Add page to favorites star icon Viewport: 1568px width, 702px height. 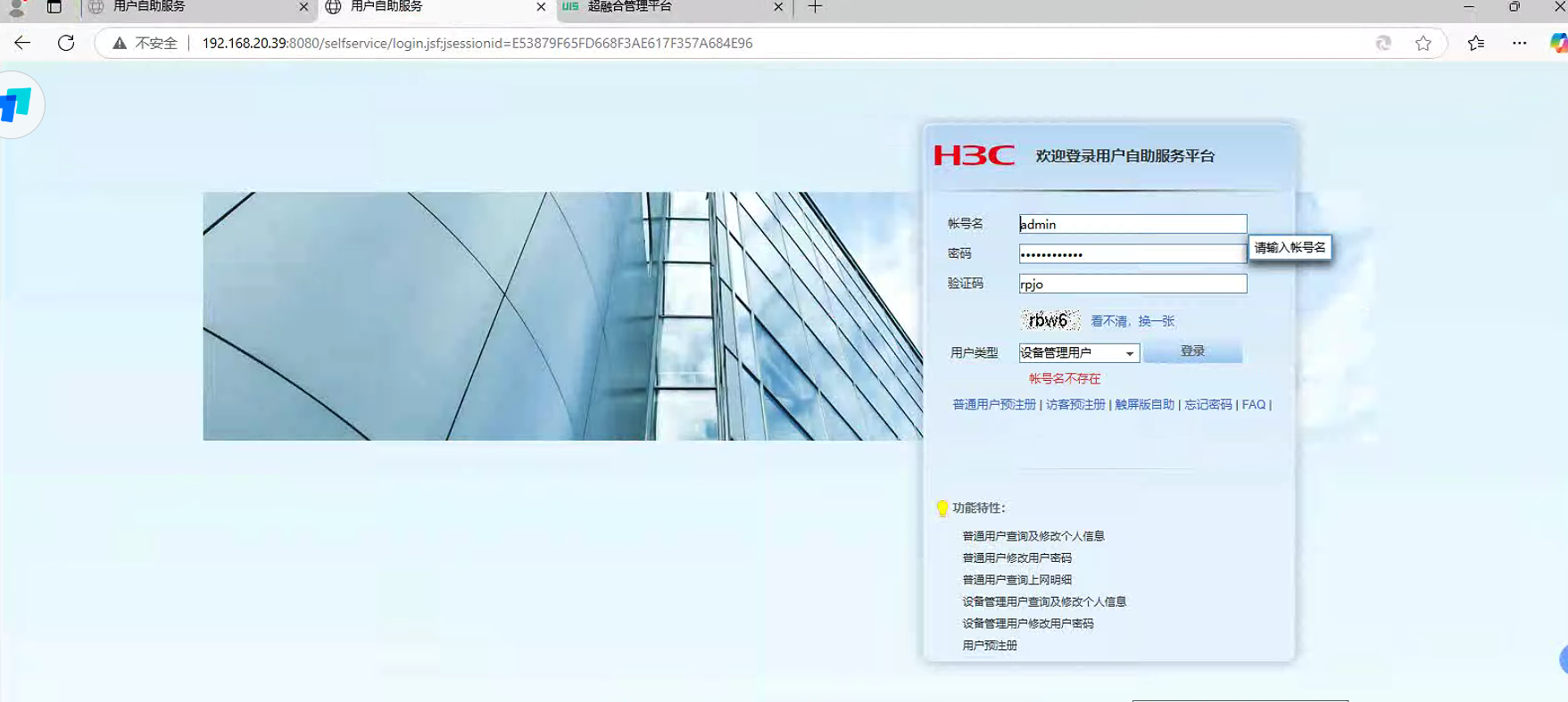pos(1423,43)
